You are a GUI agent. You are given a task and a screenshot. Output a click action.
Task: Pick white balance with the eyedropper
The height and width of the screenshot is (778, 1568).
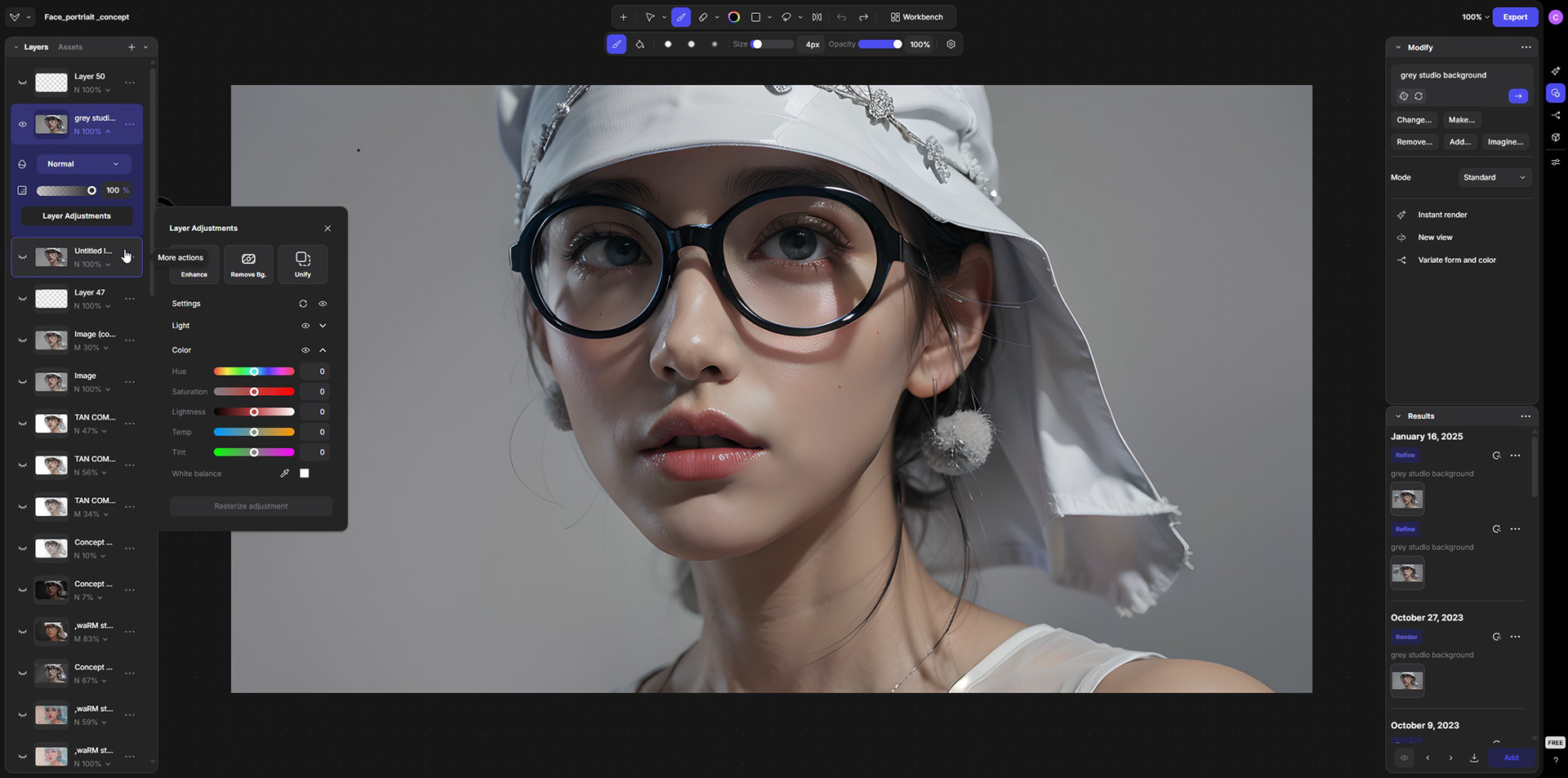(x=285, y=473)
